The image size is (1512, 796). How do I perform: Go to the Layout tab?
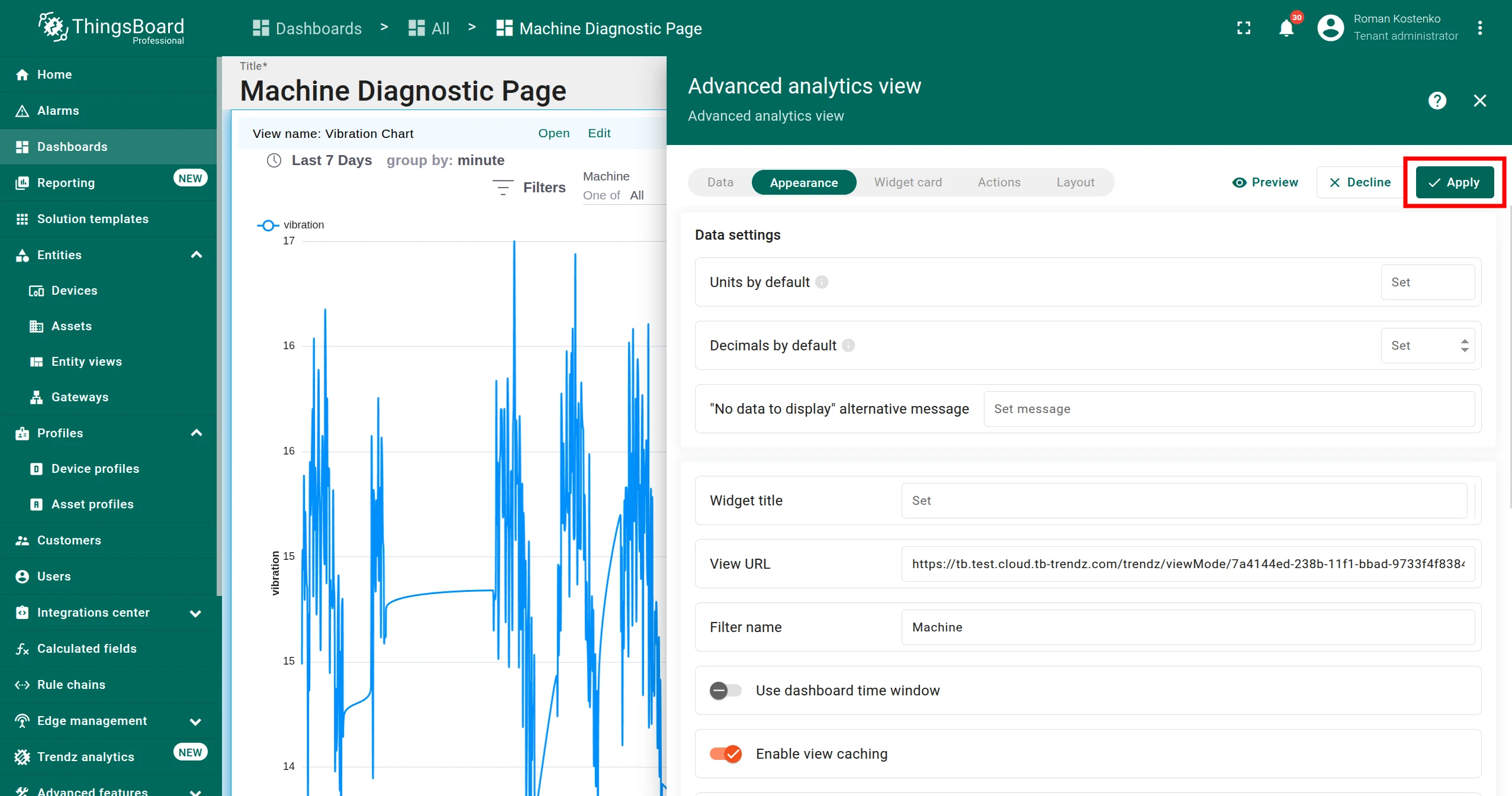coord(1076,182)
